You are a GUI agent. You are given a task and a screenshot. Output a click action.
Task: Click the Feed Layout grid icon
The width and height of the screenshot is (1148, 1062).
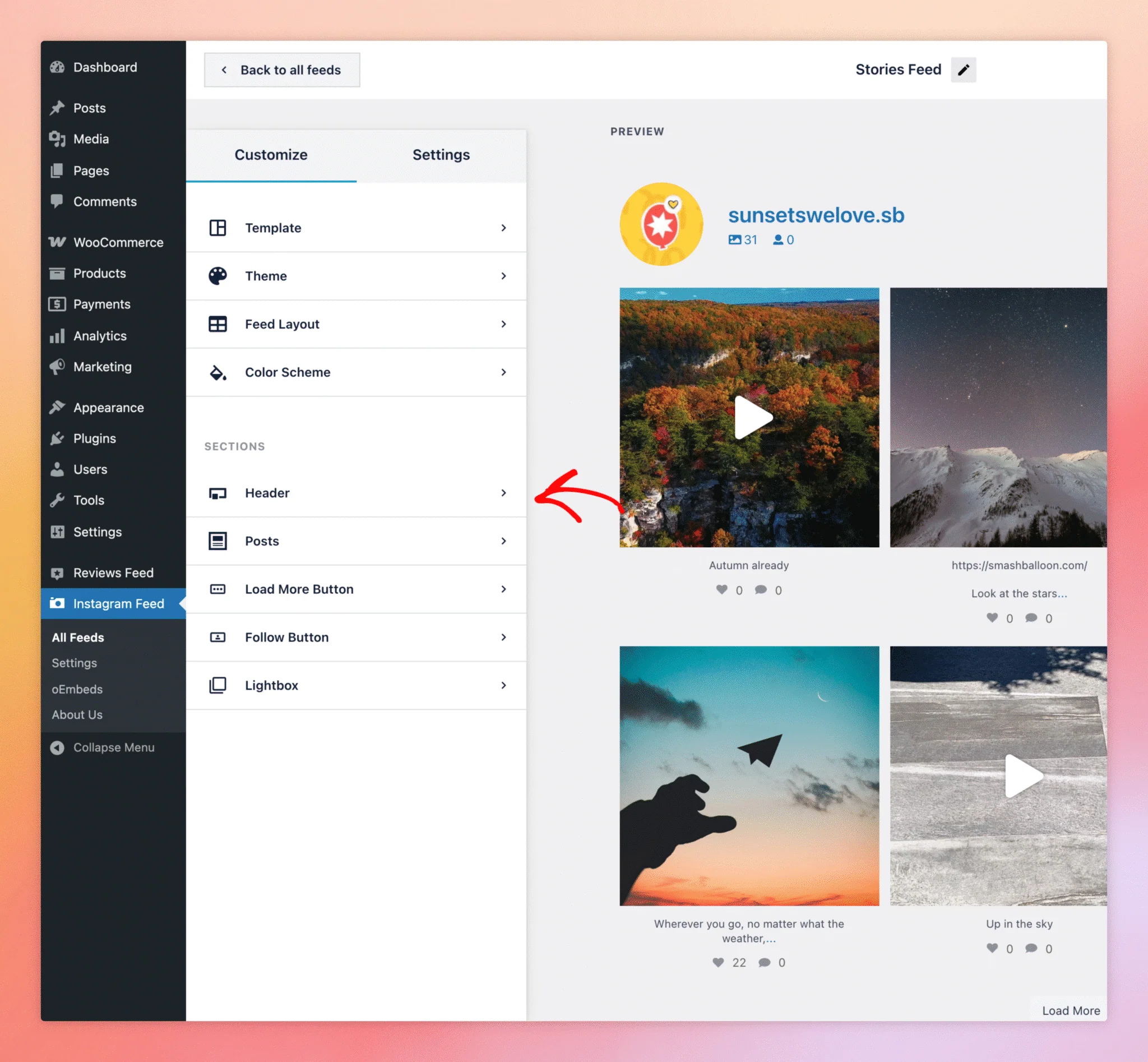click(x=217, y=324)
